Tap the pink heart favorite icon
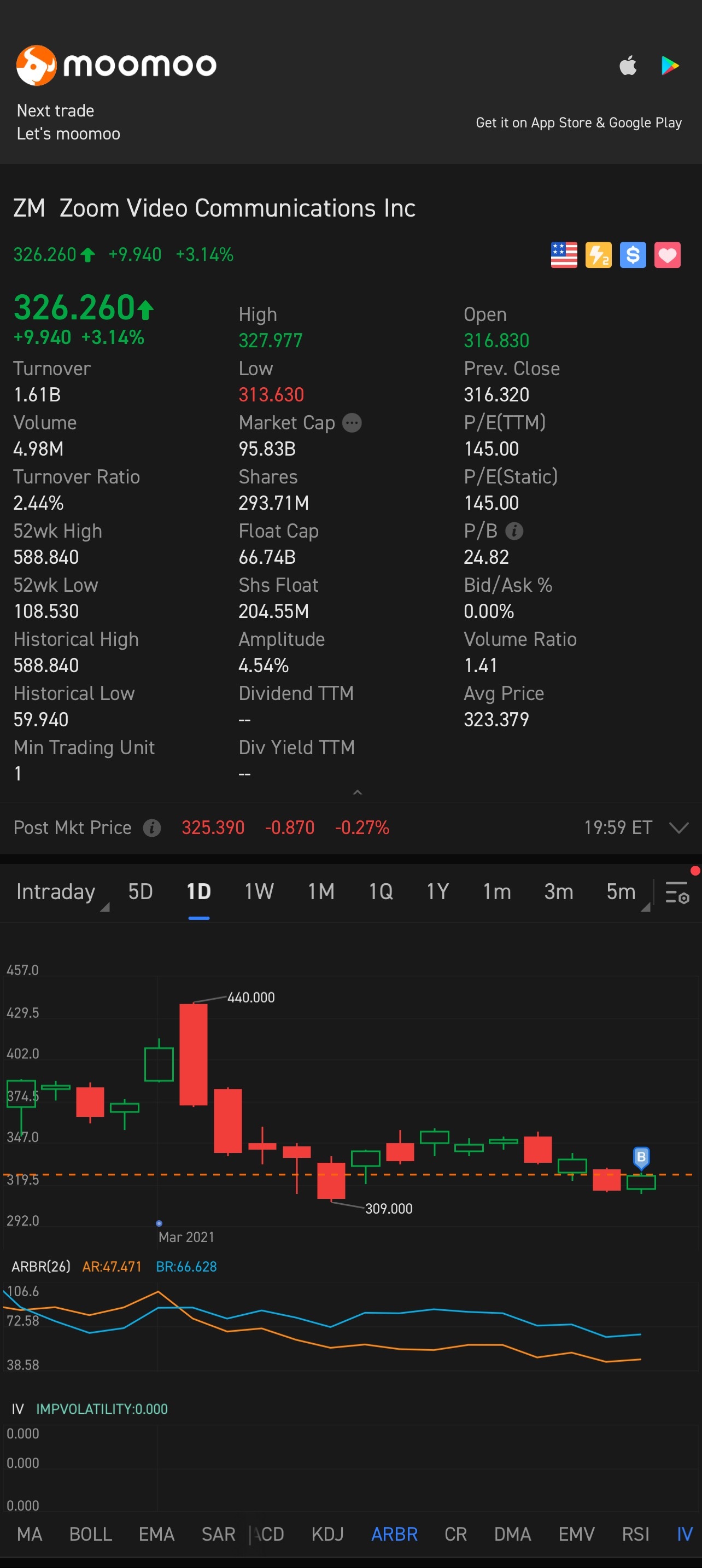Screen dimensions: 702x1568 [668, 255]
